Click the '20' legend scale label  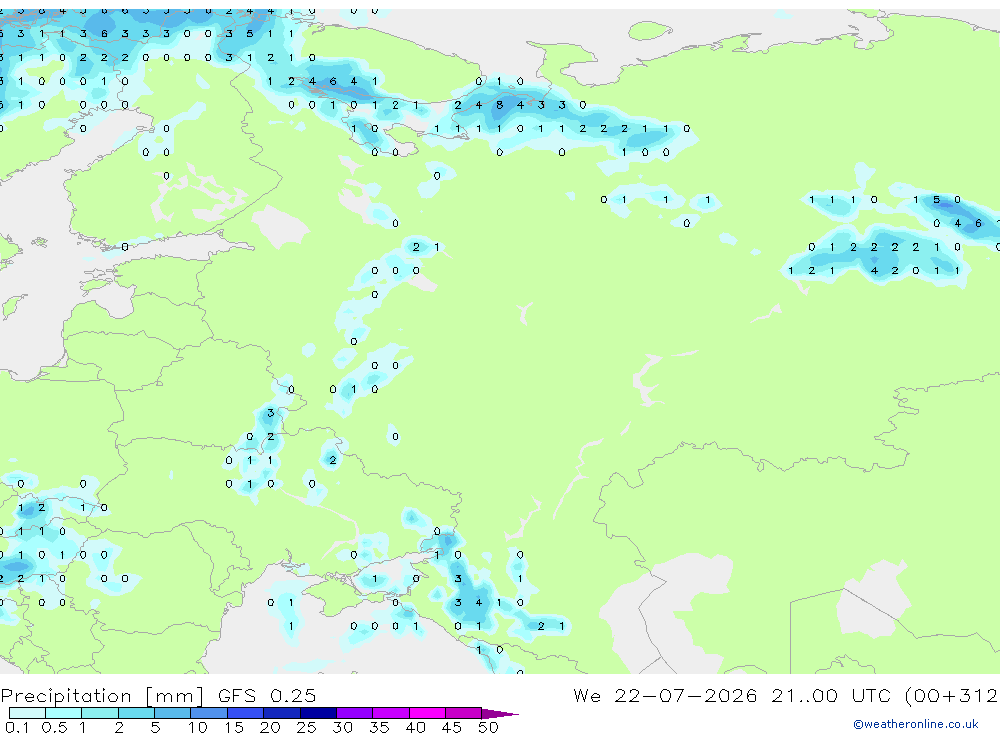(270, 727)
